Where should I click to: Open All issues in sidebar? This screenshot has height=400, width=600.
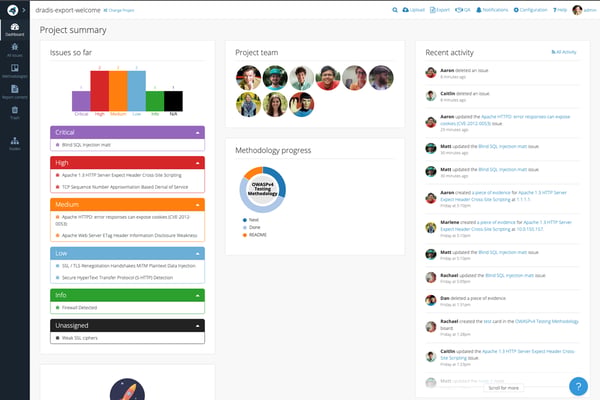coord(15,50)
